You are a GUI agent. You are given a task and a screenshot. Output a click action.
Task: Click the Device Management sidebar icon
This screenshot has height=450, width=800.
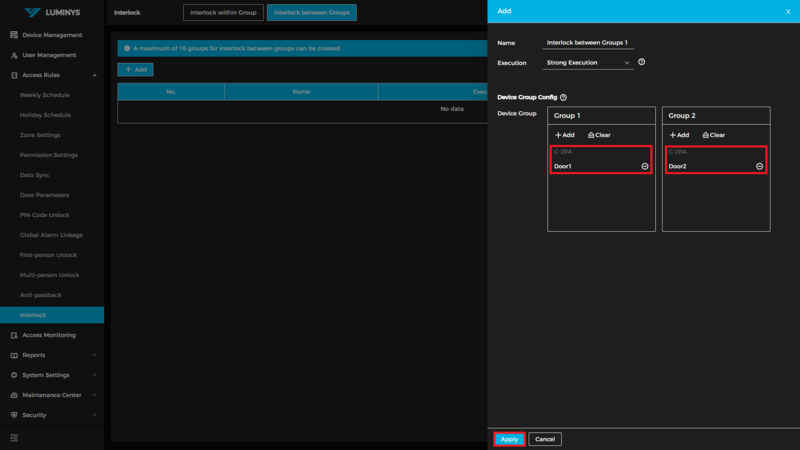point(14,35)
